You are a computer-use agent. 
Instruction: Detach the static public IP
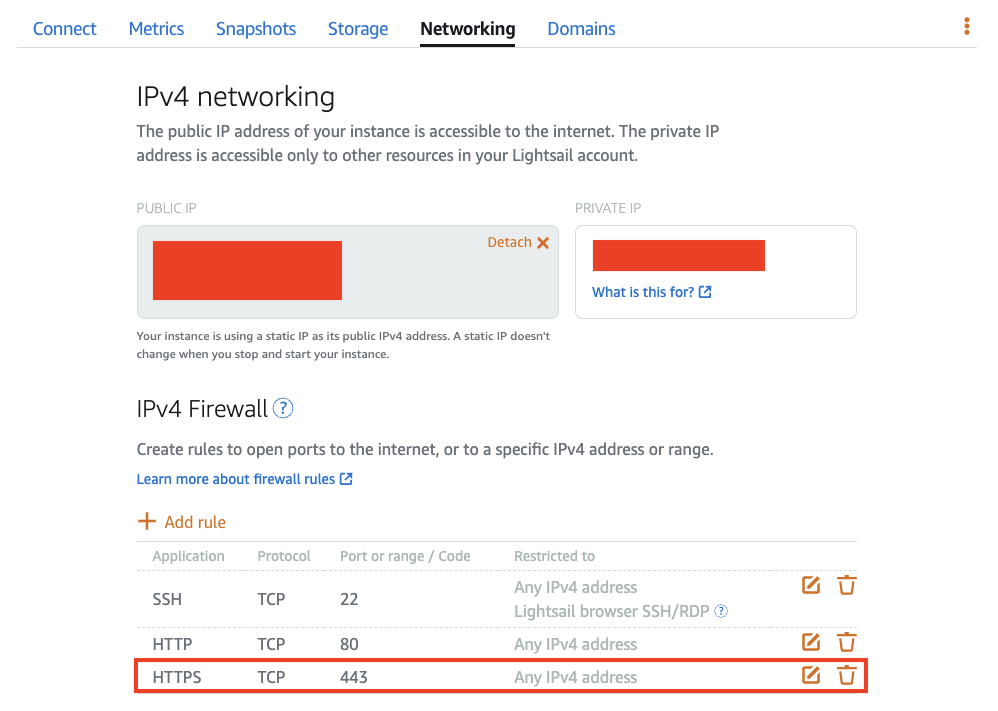click(518, 242)
